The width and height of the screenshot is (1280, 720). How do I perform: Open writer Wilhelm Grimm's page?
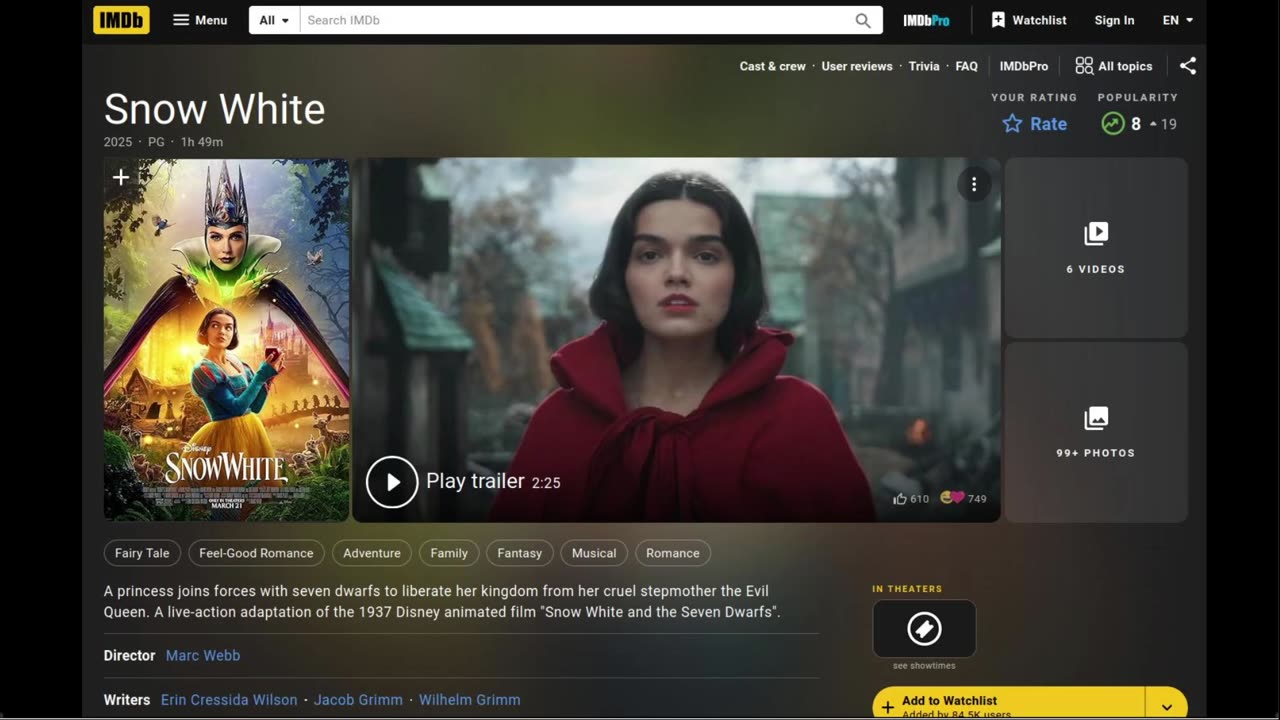click(470, 700)
